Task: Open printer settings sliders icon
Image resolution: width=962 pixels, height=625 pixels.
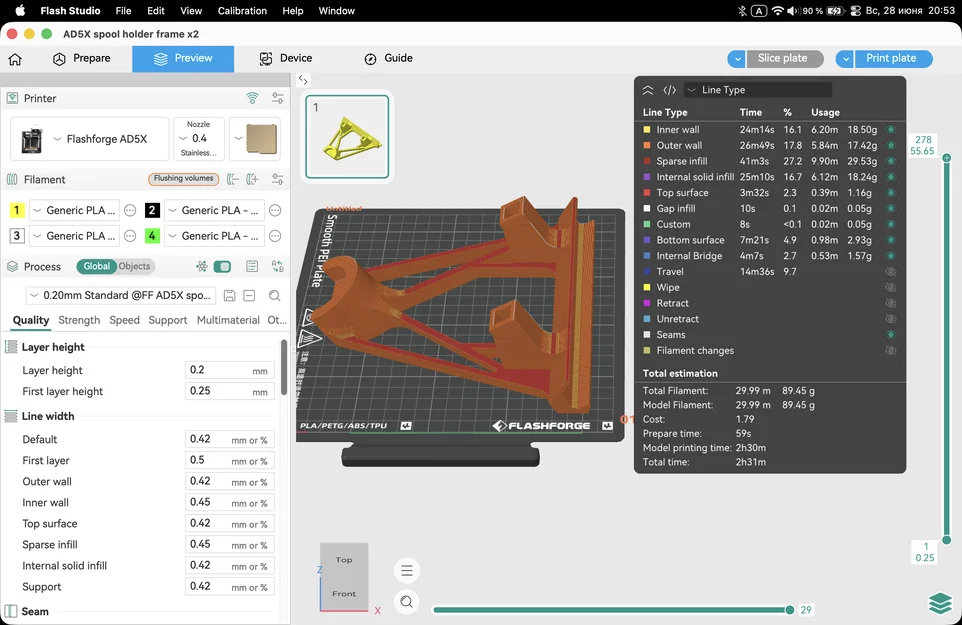Action: (278, 98)
